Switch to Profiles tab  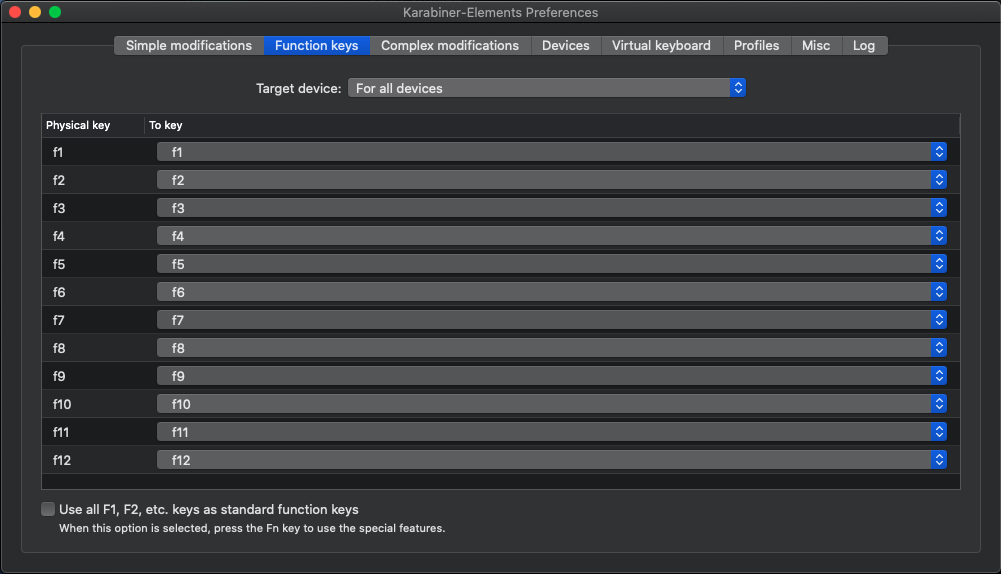pyautogui.click(x=756, y=45)
